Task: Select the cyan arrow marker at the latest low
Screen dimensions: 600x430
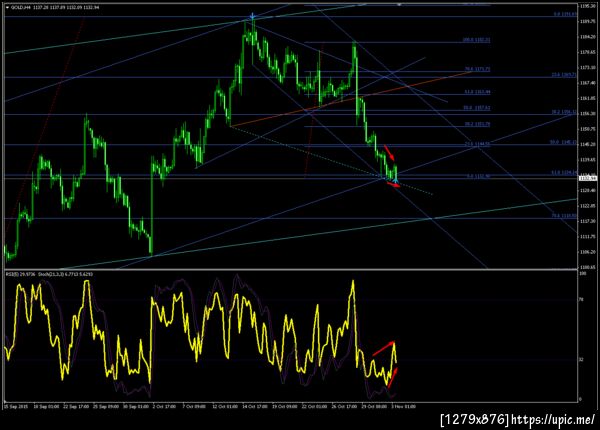Action: [395, 179]
